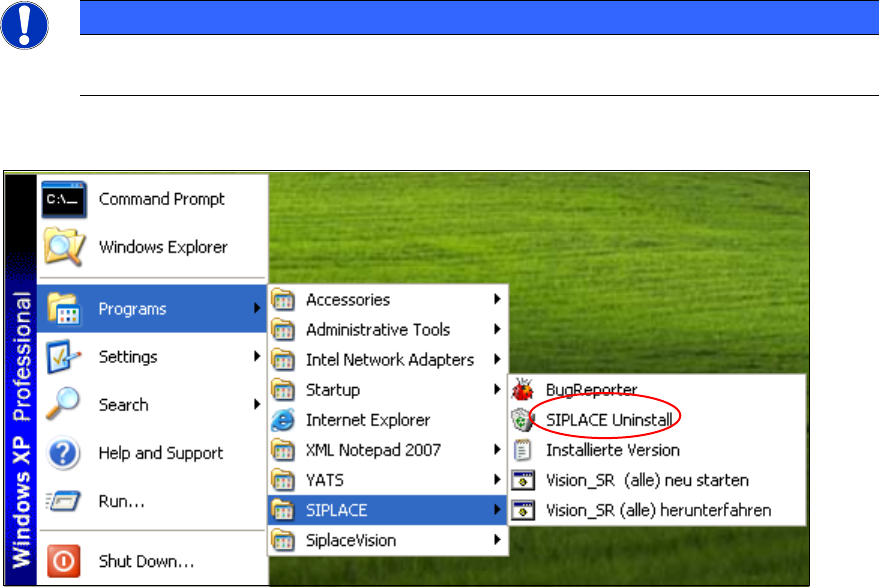Select Programs menu item
879x587 pixels.
[x=152, y=308]
